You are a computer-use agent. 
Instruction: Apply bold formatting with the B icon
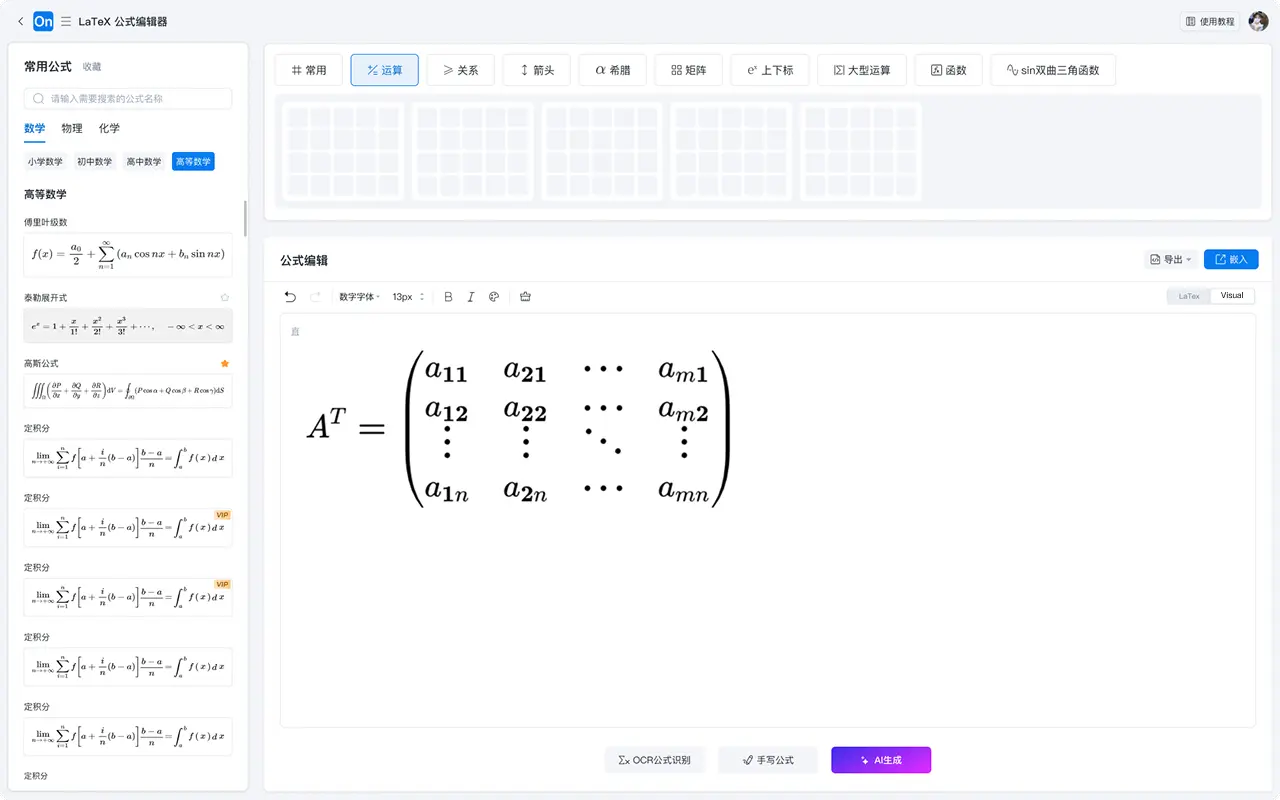448,296
